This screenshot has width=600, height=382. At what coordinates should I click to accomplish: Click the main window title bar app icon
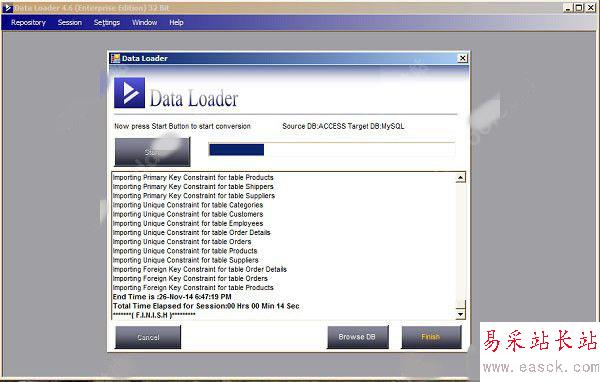(x=7, y=8)
